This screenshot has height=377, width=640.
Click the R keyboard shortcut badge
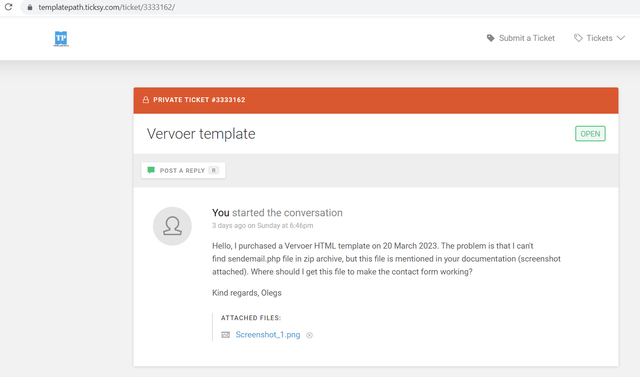[213, 170]
